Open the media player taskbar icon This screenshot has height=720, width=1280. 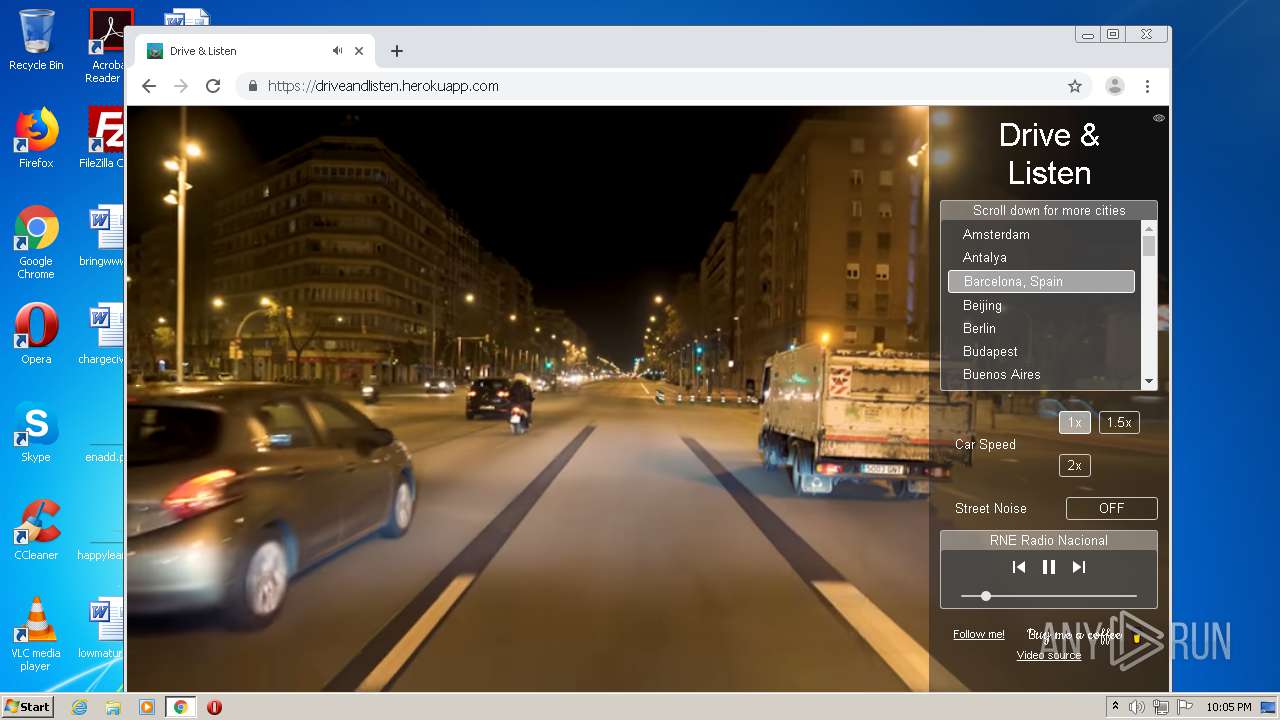click(147, 707)
